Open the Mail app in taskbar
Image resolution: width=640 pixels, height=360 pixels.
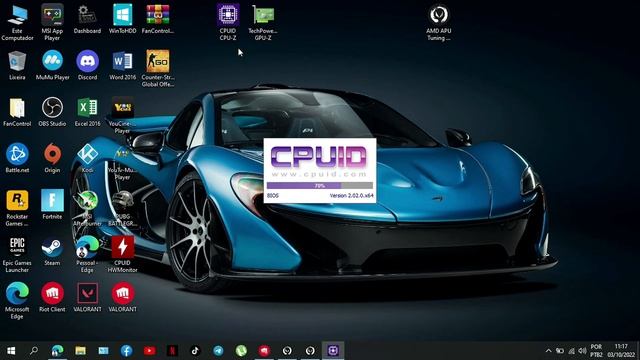tap(103, 351)
